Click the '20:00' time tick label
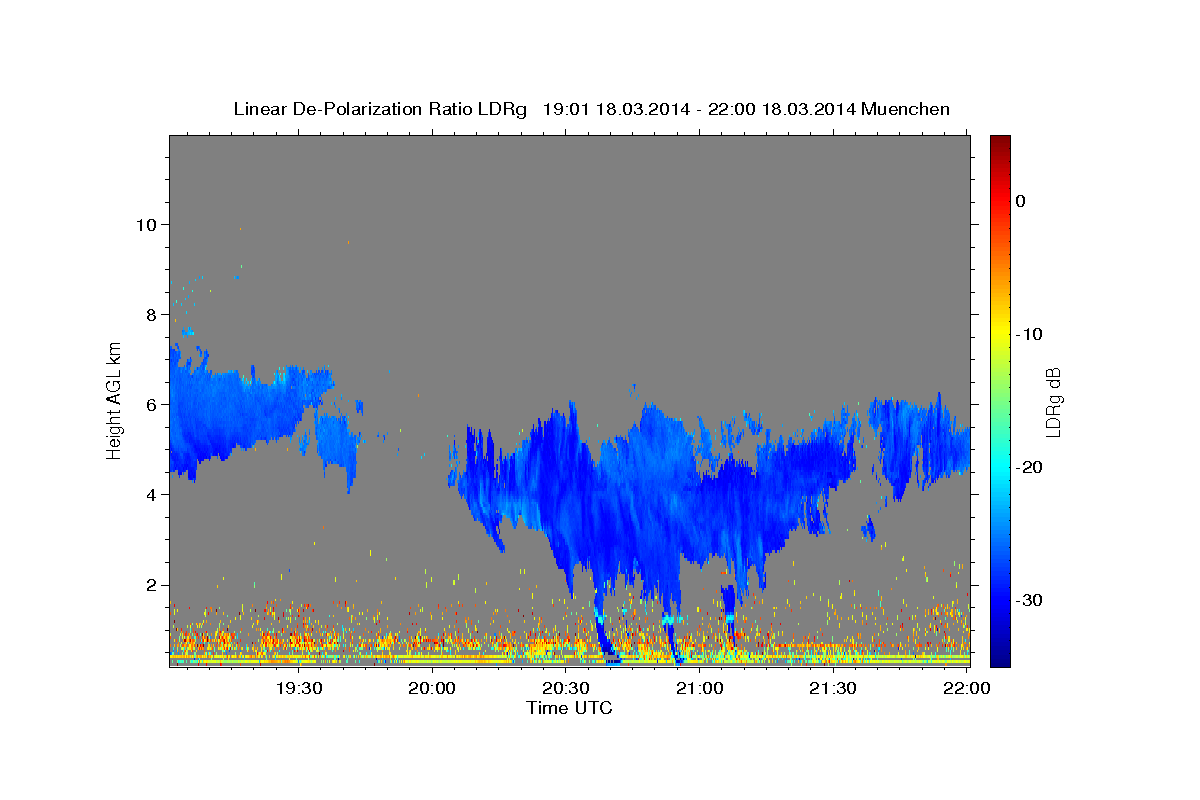Viewport: 1200px width, 800px height. coord(433,688)
